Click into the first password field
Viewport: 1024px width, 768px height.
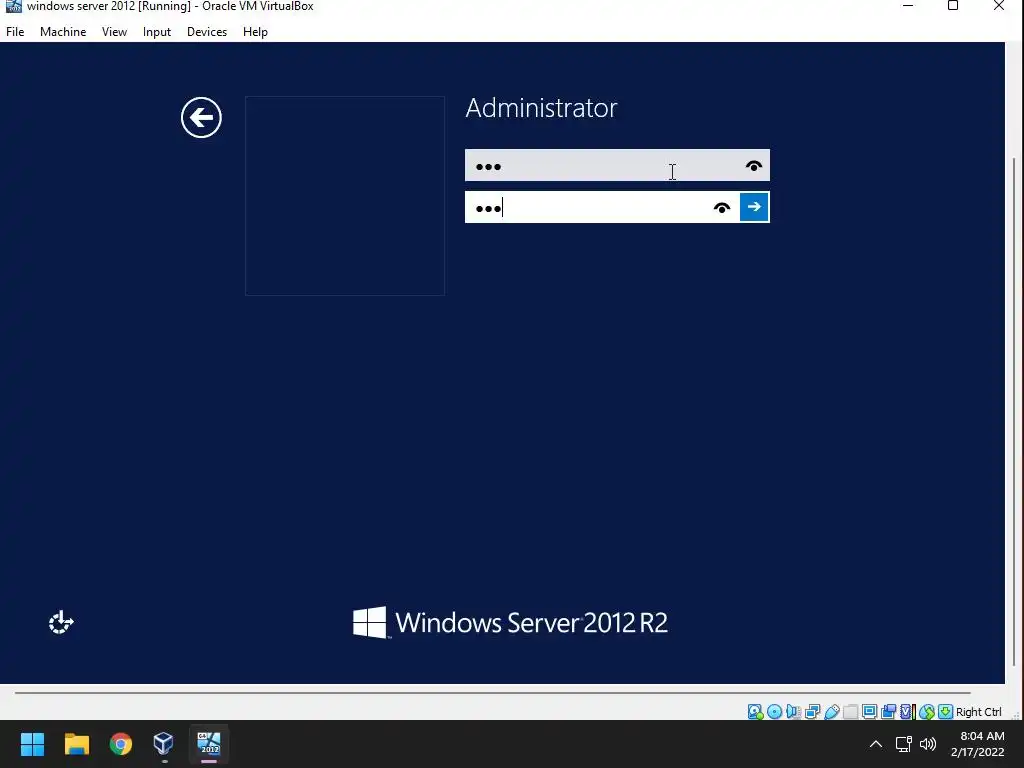click(617, 165)
